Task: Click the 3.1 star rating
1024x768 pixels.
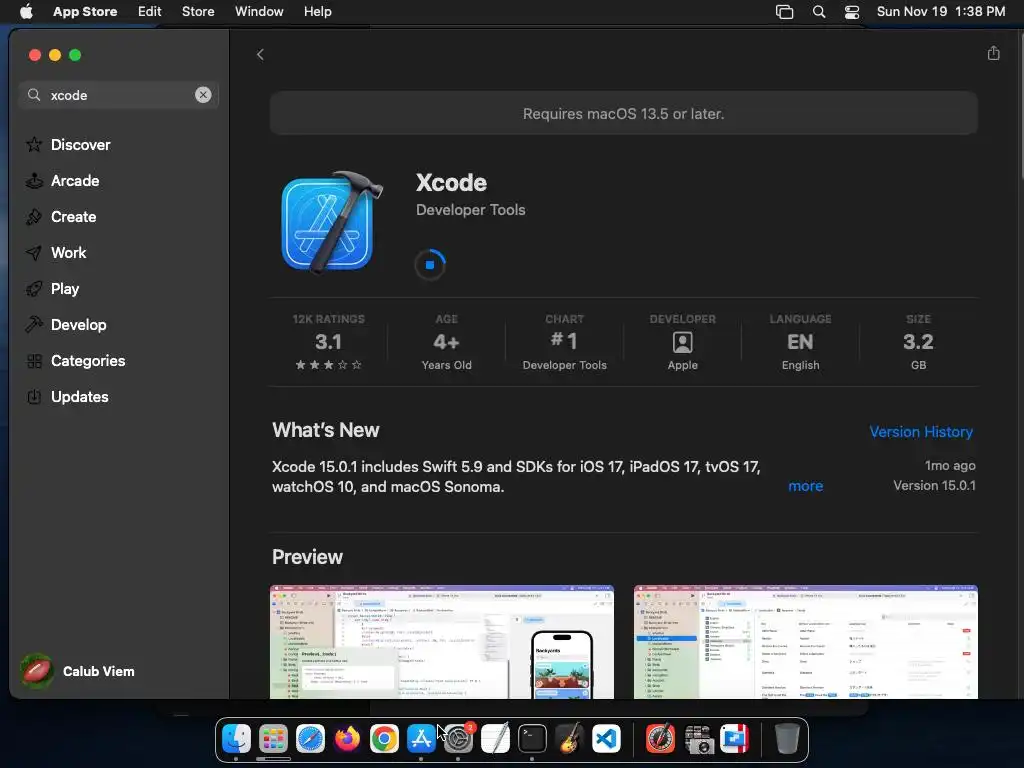Action: (x=328, y=343)
